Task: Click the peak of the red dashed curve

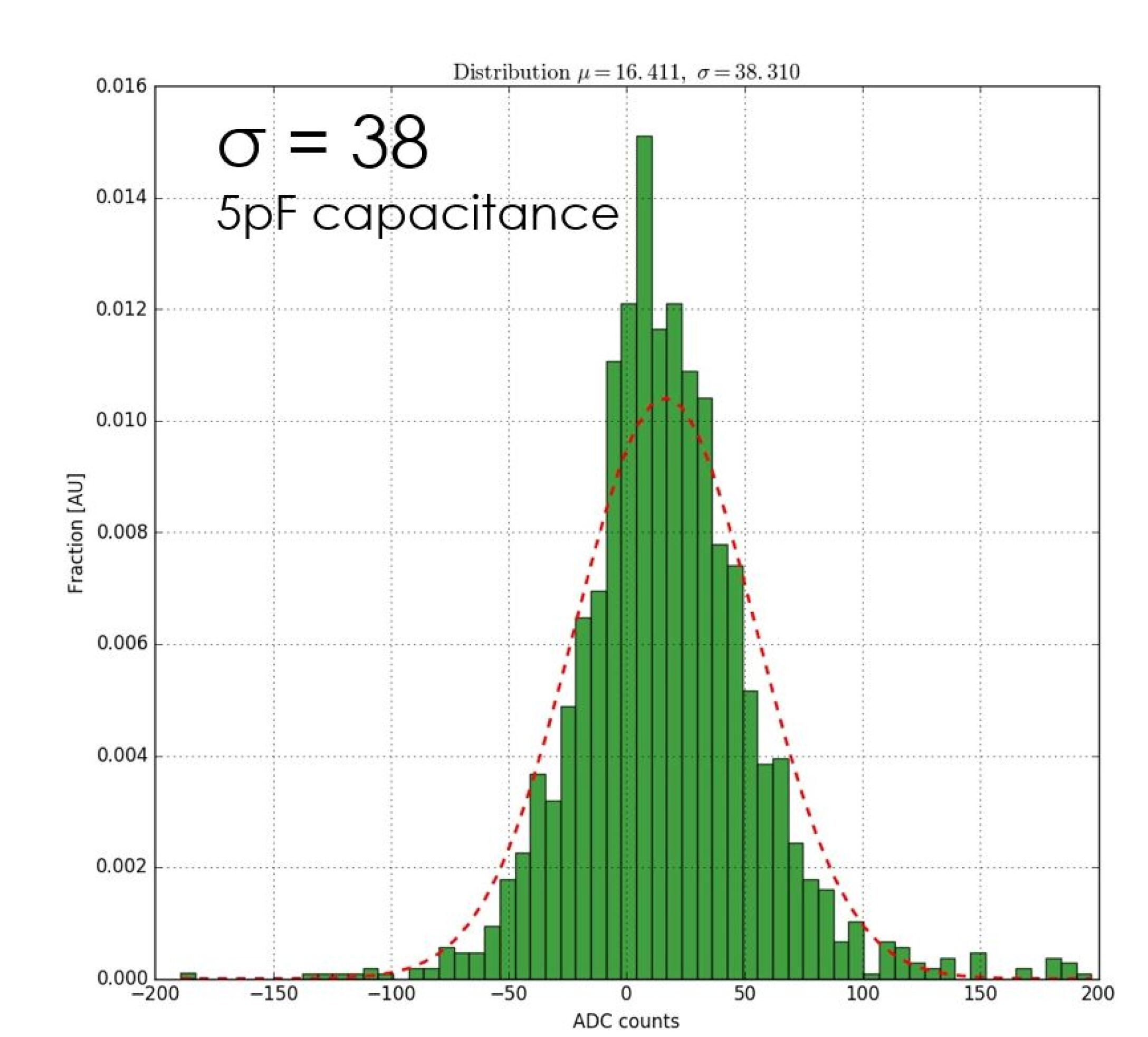Action: coord(665,398)
